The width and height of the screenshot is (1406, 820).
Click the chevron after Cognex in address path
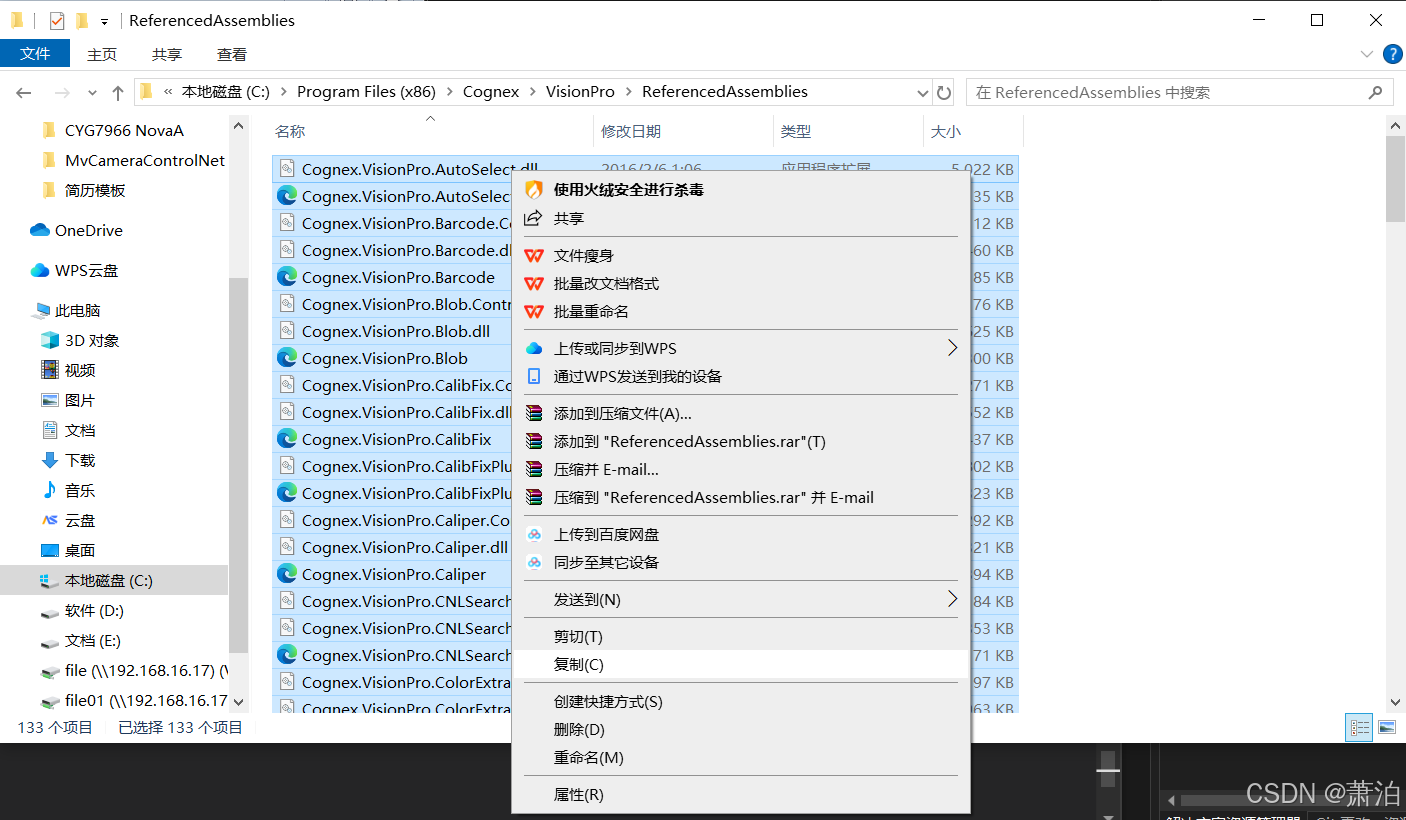coord(532,92)
